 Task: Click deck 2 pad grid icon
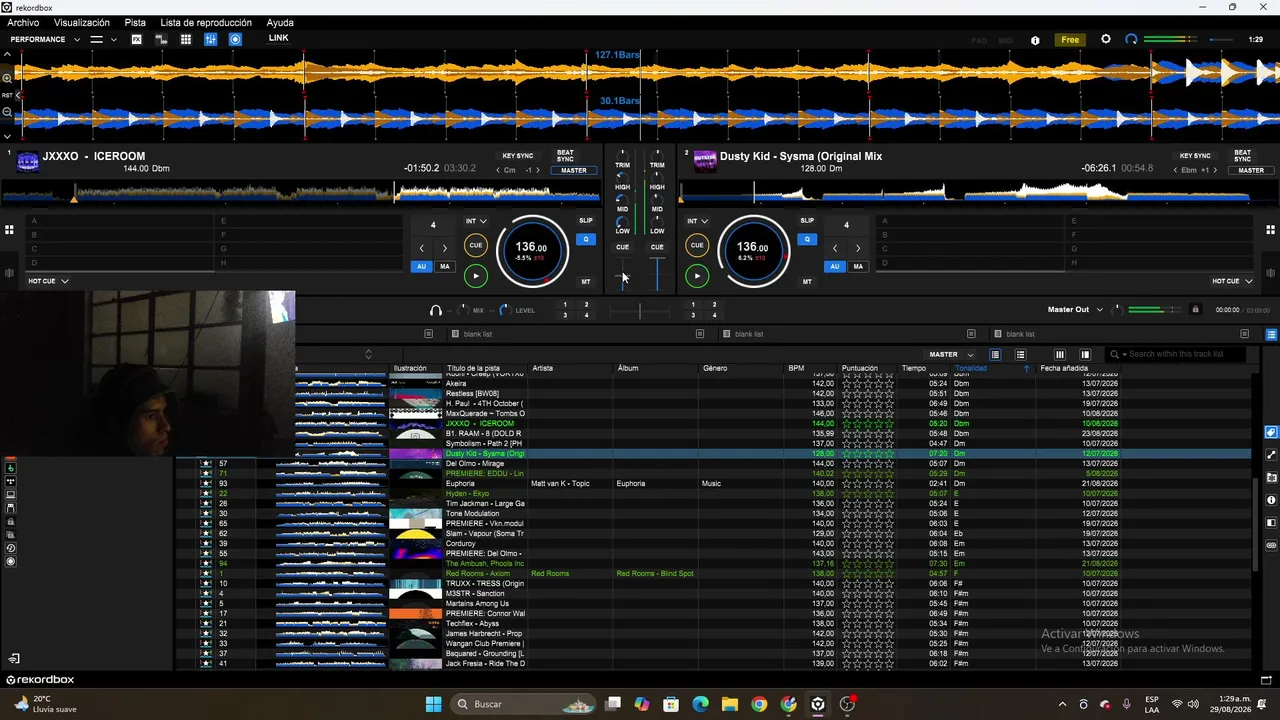pyautogui.click(x=1270, y=230)
